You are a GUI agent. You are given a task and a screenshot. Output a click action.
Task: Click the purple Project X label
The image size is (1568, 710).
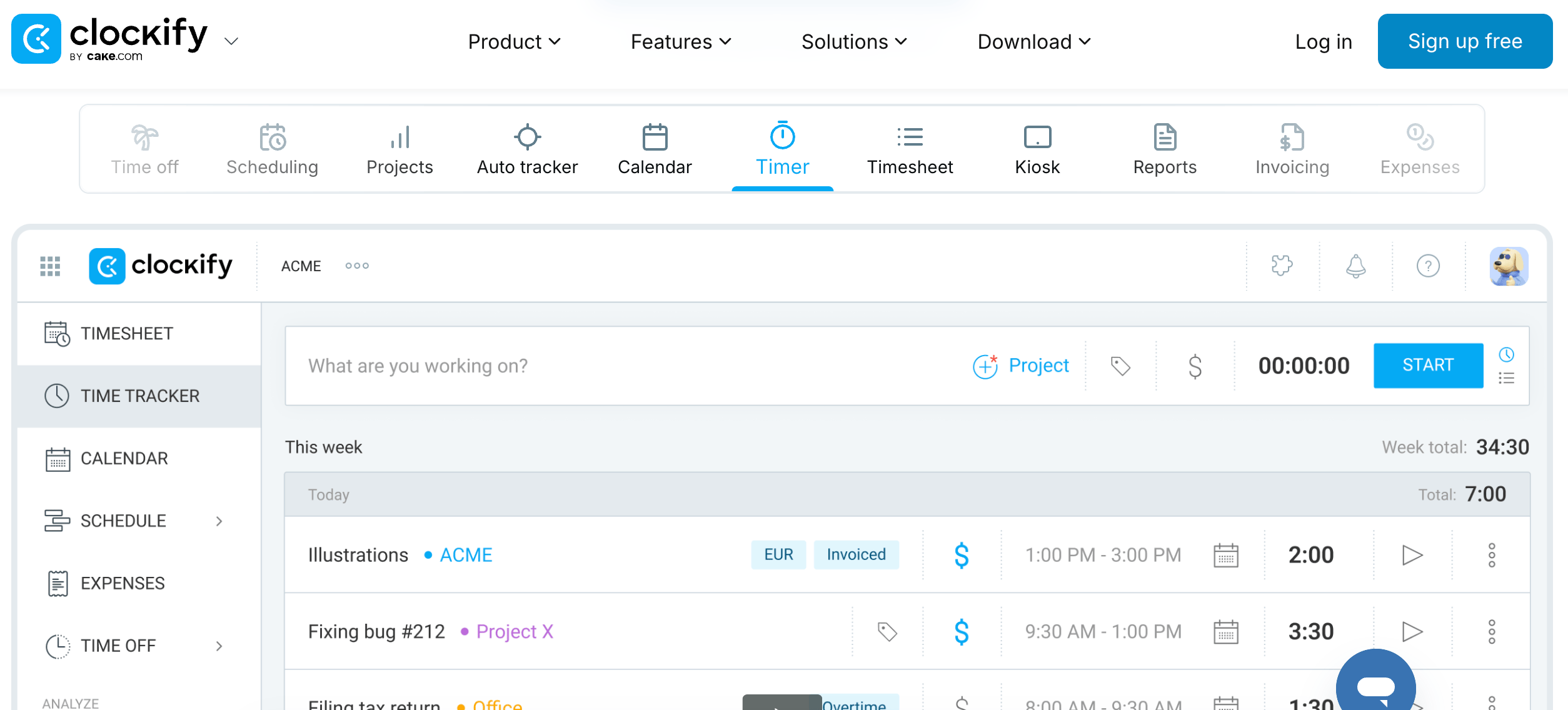pos(514,632)
